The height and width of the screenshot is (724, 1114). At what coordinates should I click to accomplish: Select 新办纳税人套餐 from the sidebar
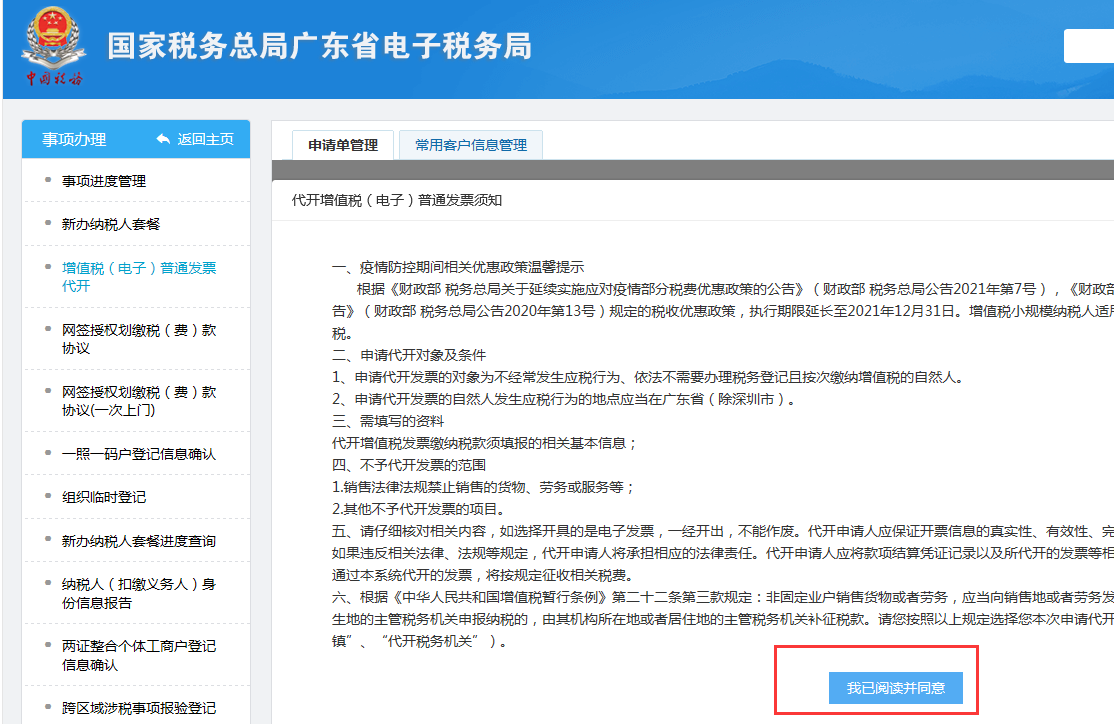pos(111,224)
